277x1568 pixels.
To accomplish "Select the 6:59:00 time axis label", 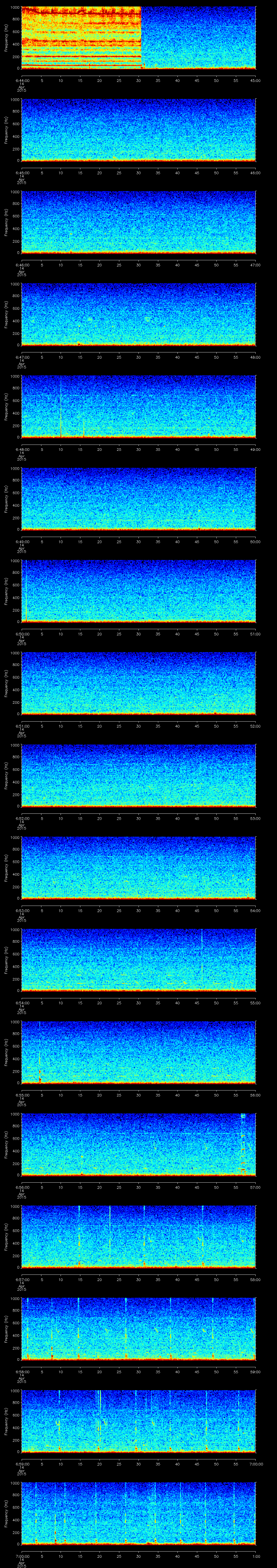I will [22, 1464].
